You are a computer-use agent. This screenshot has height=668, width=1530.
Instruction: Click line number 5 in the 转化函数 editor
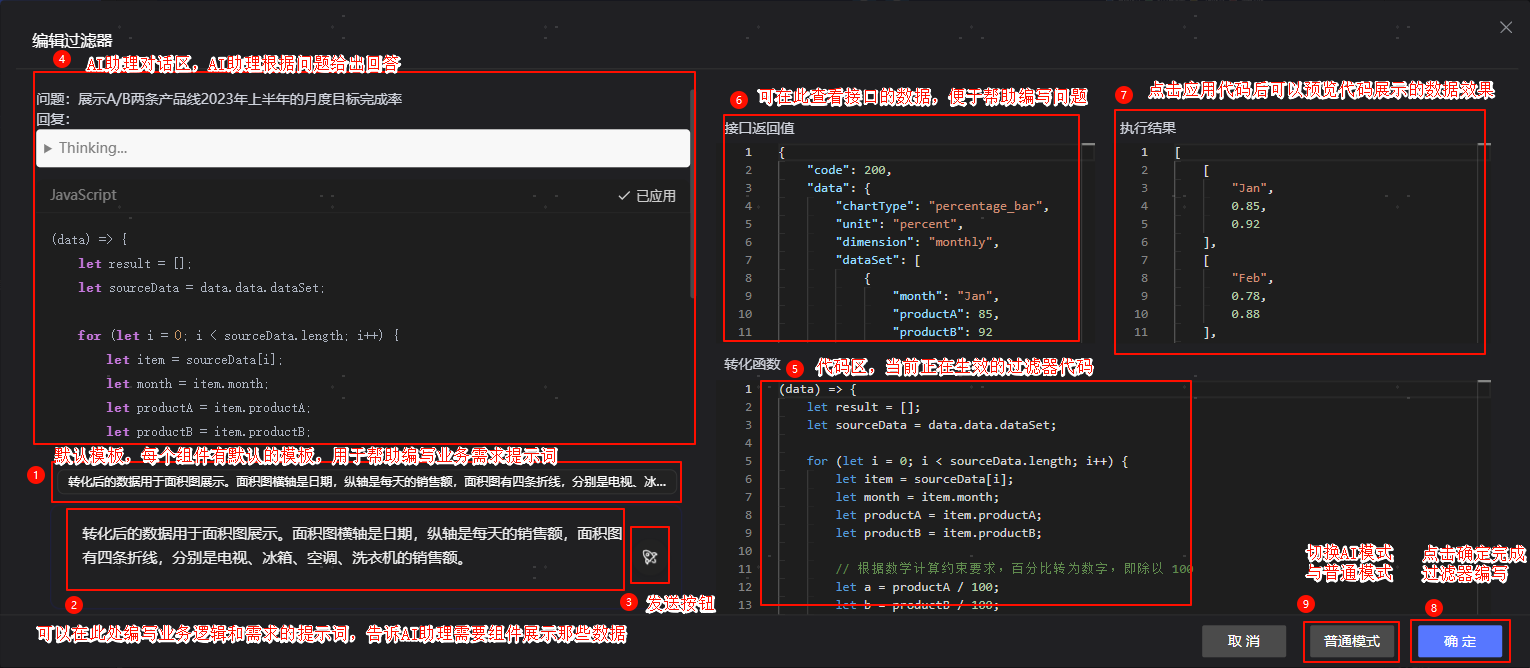(748, 461)
